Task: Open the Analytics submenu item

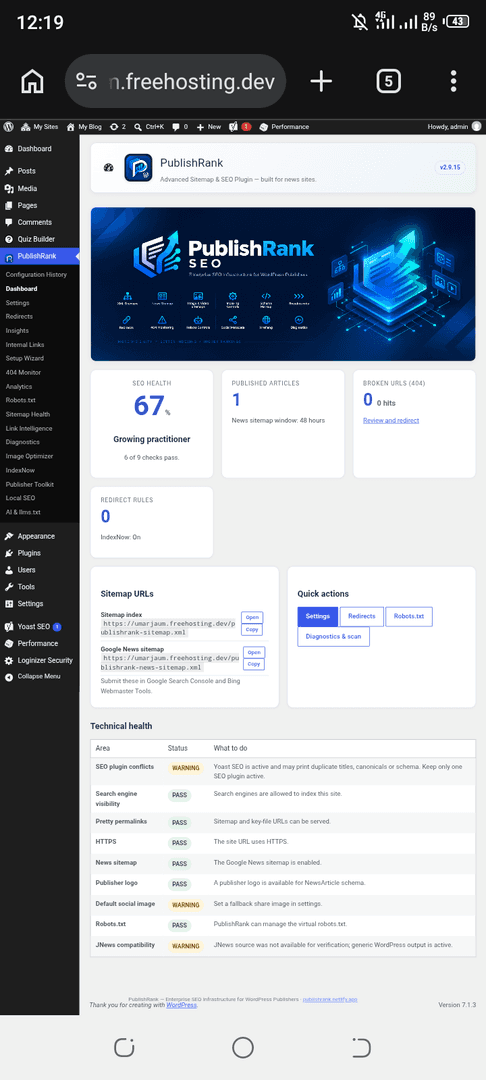Action: pyautogui.click(x=19, y=386)
